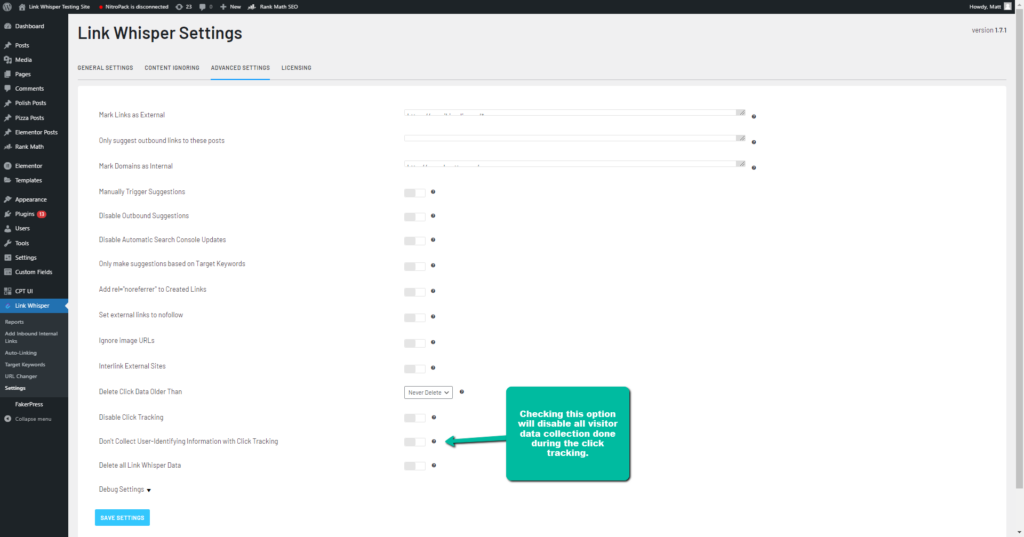Toggle Manually Trigger Suggestions switch
This screenshot has width=1024, height=537.
point(414,193)
